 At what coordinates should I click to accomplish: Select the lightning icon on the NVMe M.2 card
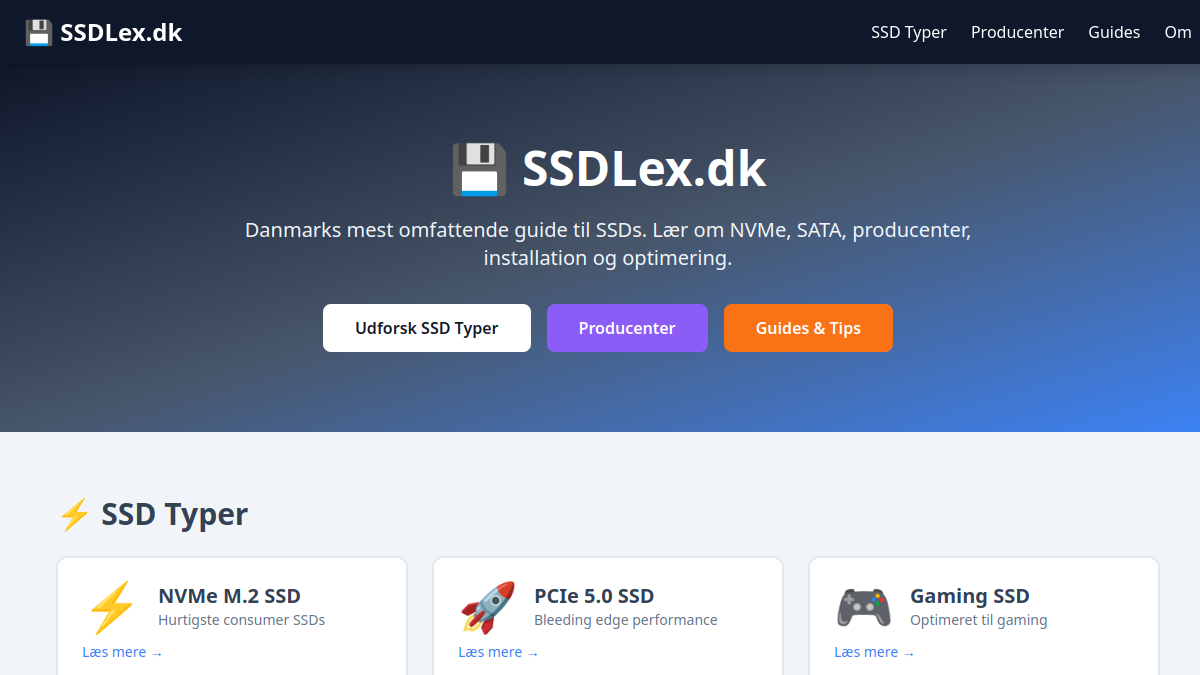pyautogui.click(x=113, y=607)
